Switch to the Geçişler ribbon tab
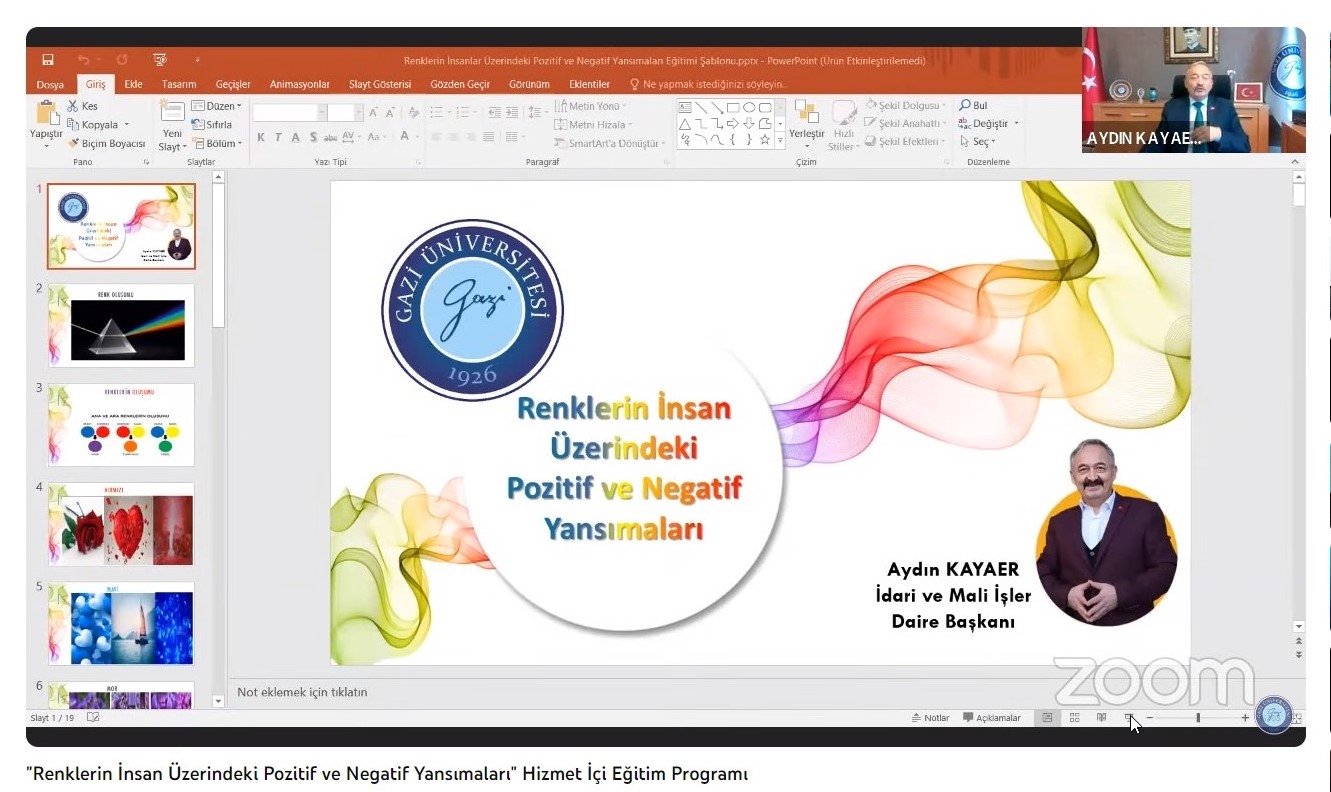 (232, 85)
